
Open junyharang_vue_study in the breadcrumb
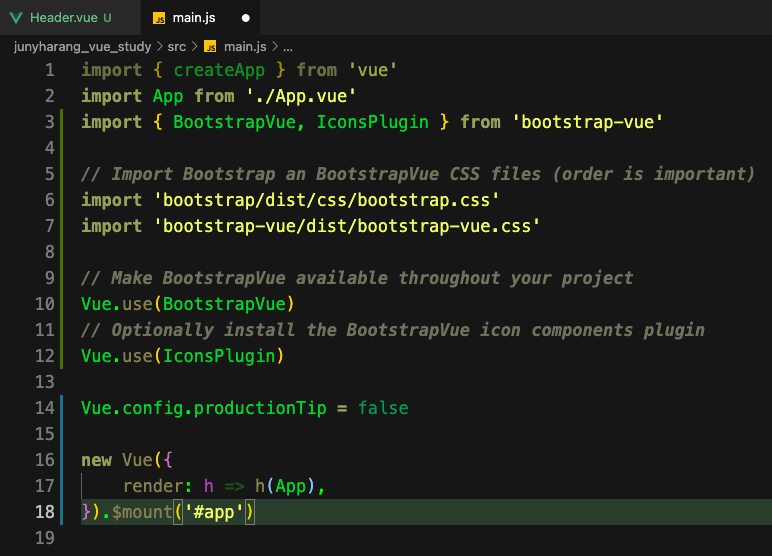[82, 47]
